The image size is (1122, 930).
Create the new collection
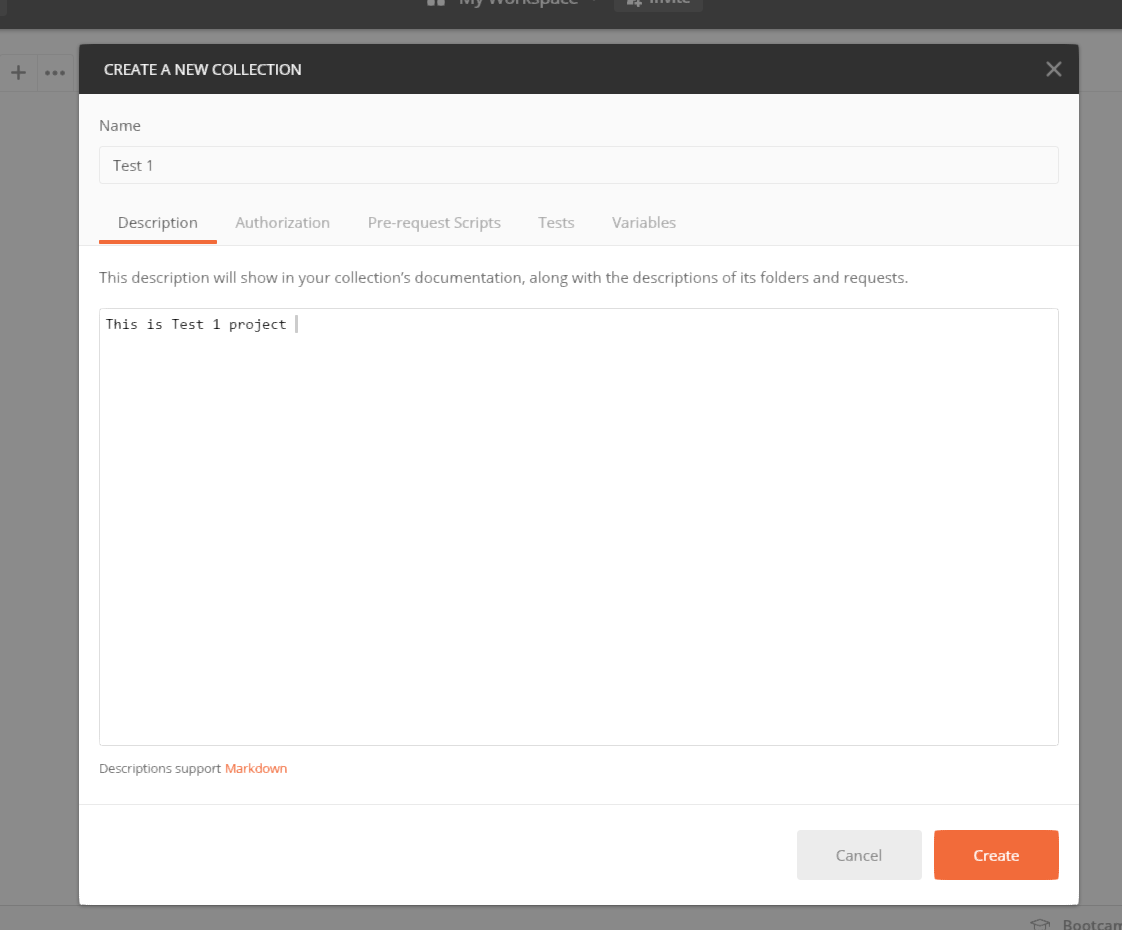995,855
